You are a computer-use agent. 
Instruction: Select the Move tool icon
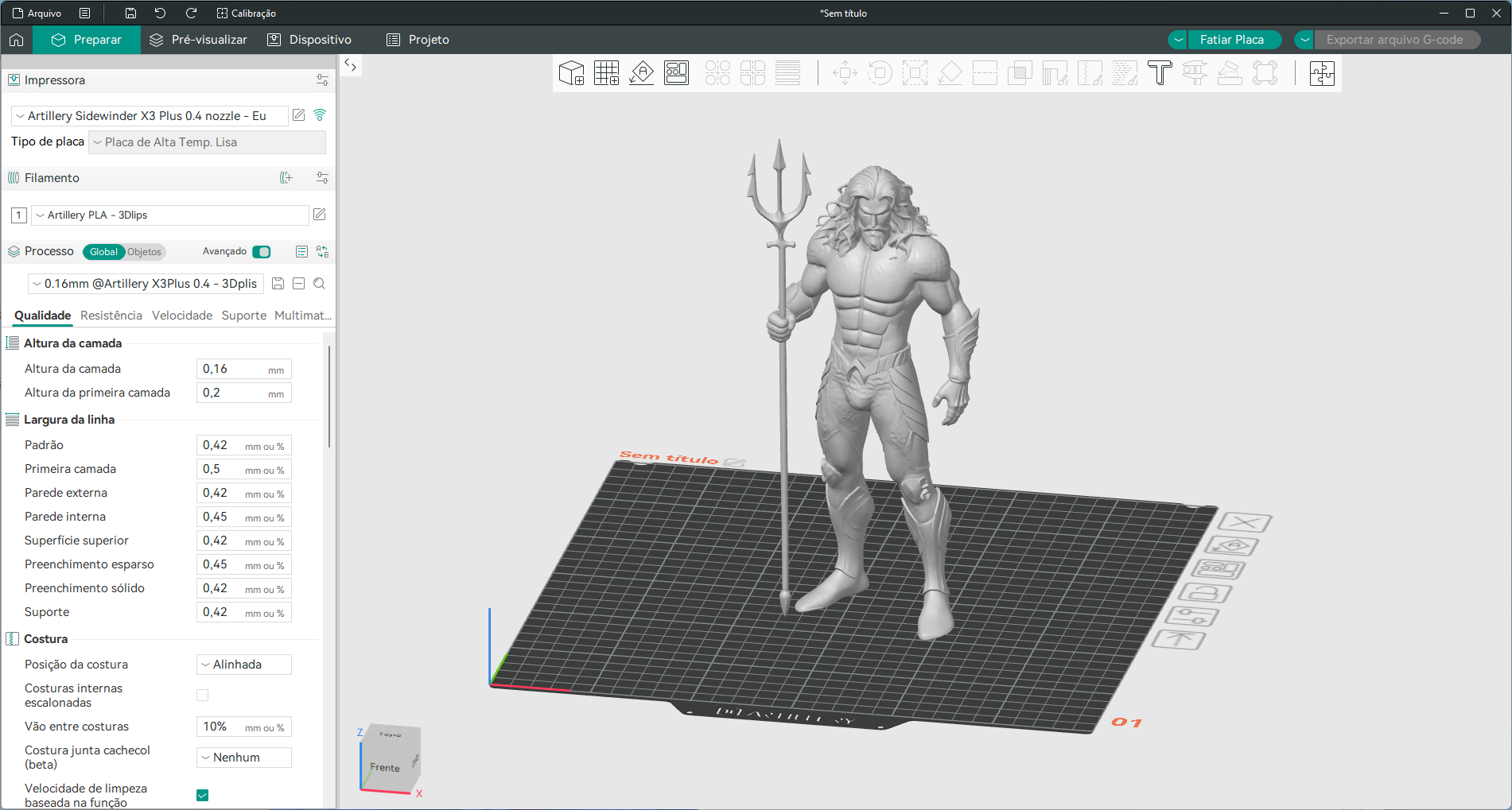point(845,73)
